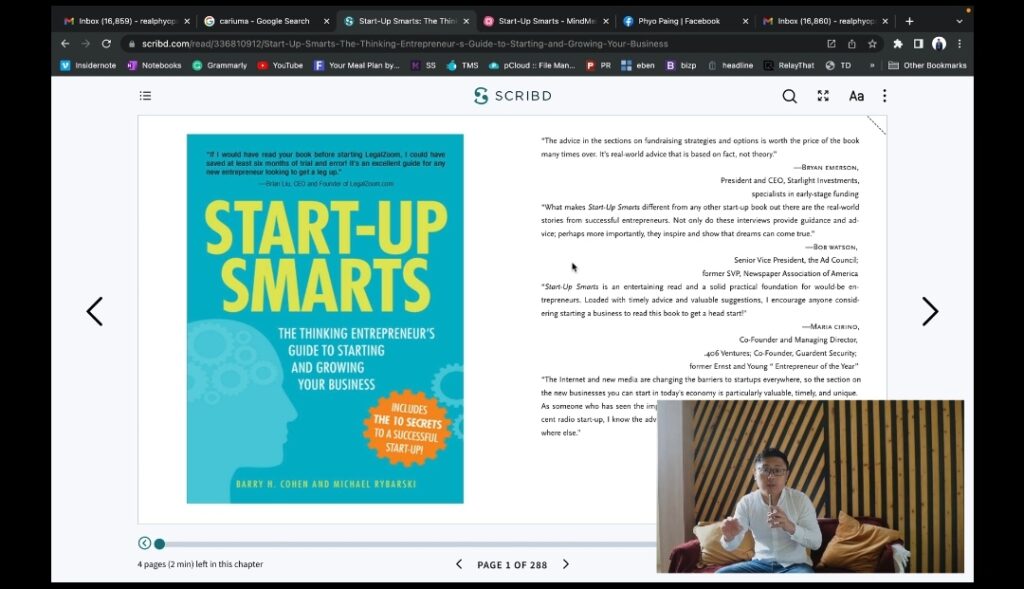This screenshot has width=1024, height=589.
Task: Open TMS bookmark
Action: click(x=462, y=65)
